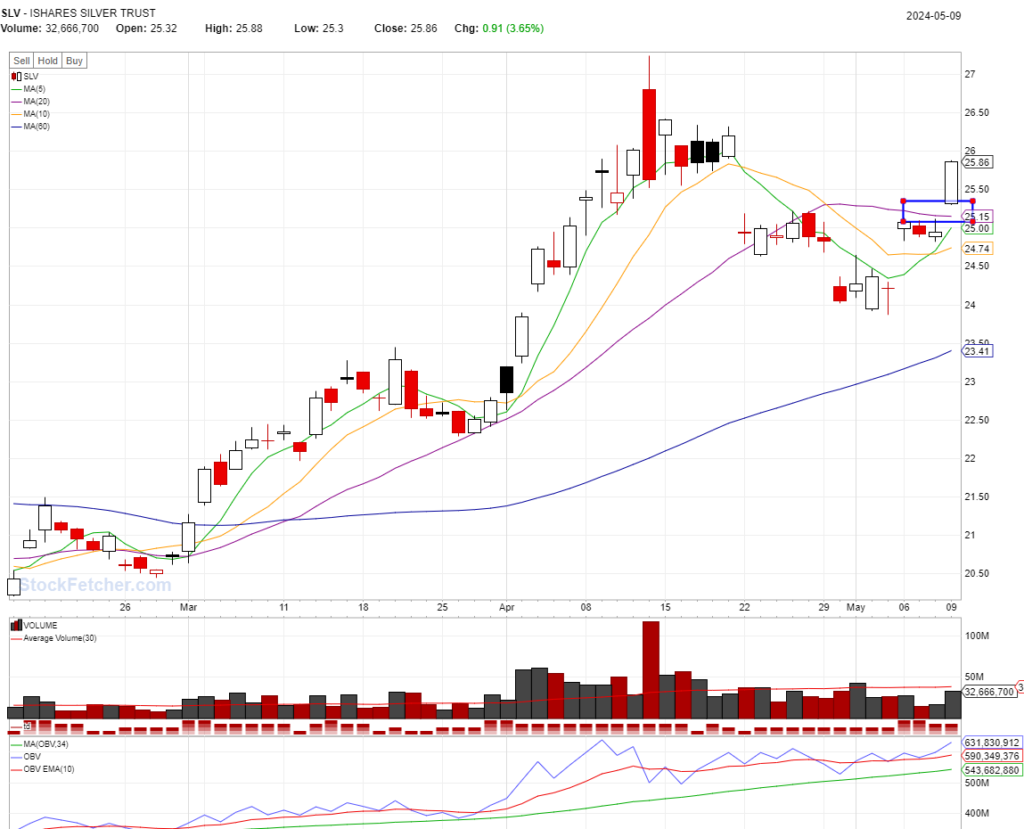Click the 400M OBV axis label
The height and width of the screenshot is (829, 1024).
pos(976,813)
